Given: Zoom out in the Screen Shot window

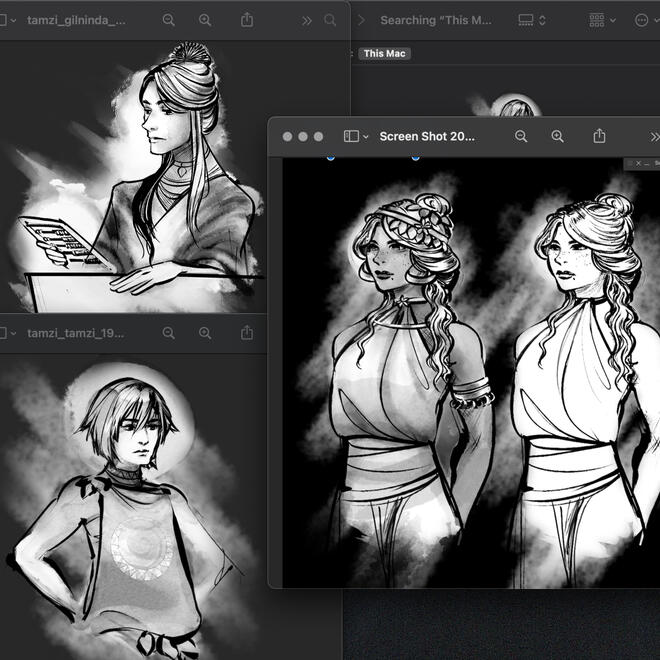Looking at the screenshot, I should (521, 136).
